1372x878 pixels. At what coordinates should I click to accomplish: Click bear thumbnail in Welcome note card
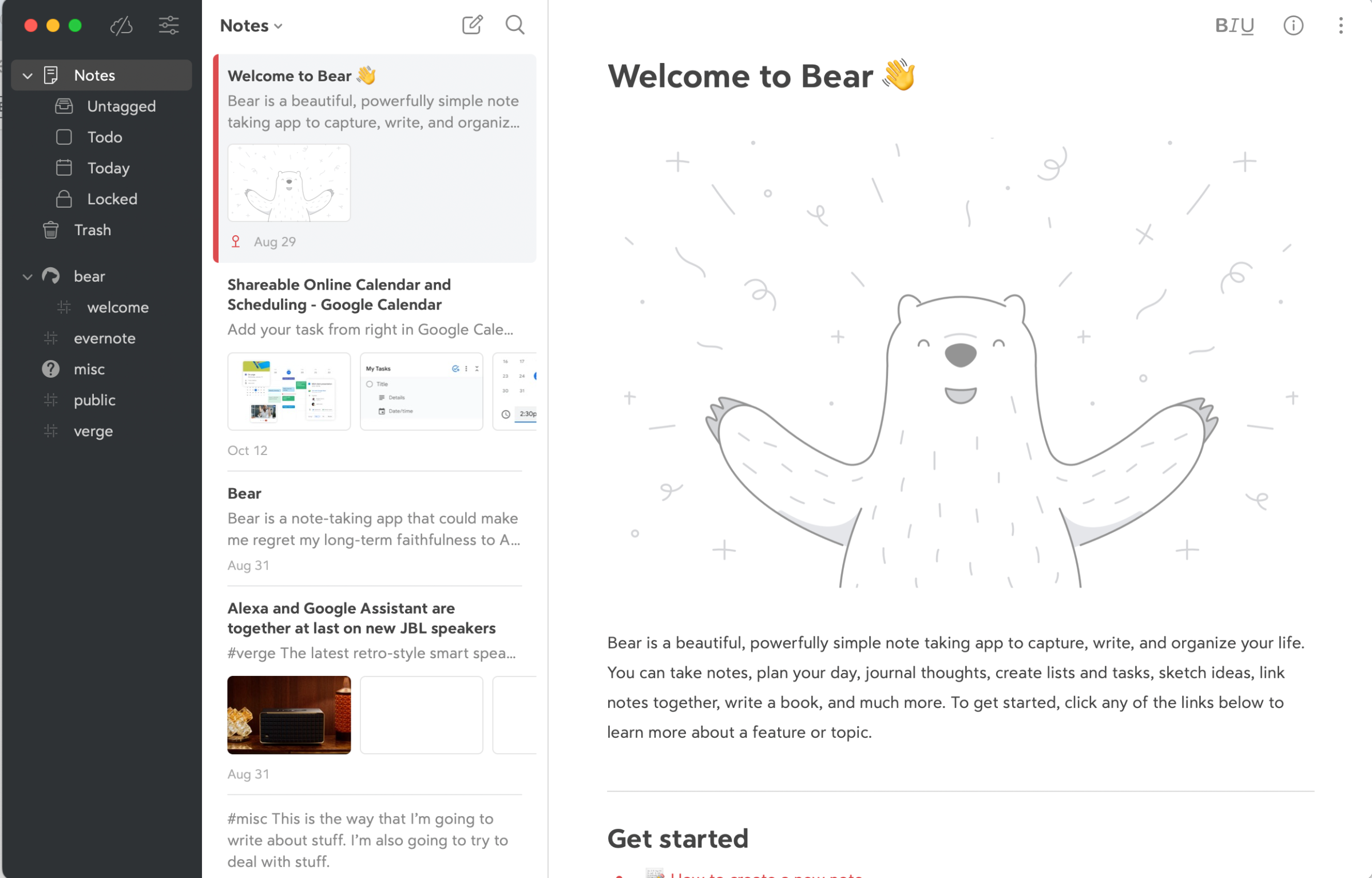pyautogui.click(x=289, y=183)
